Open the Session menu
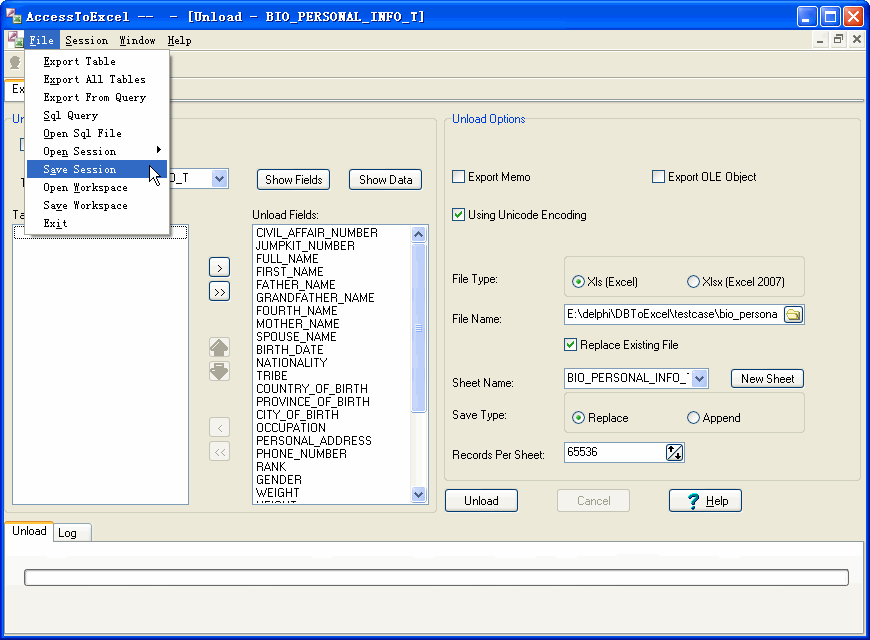This screenshot has width=870, height=640. click(87, 41)
